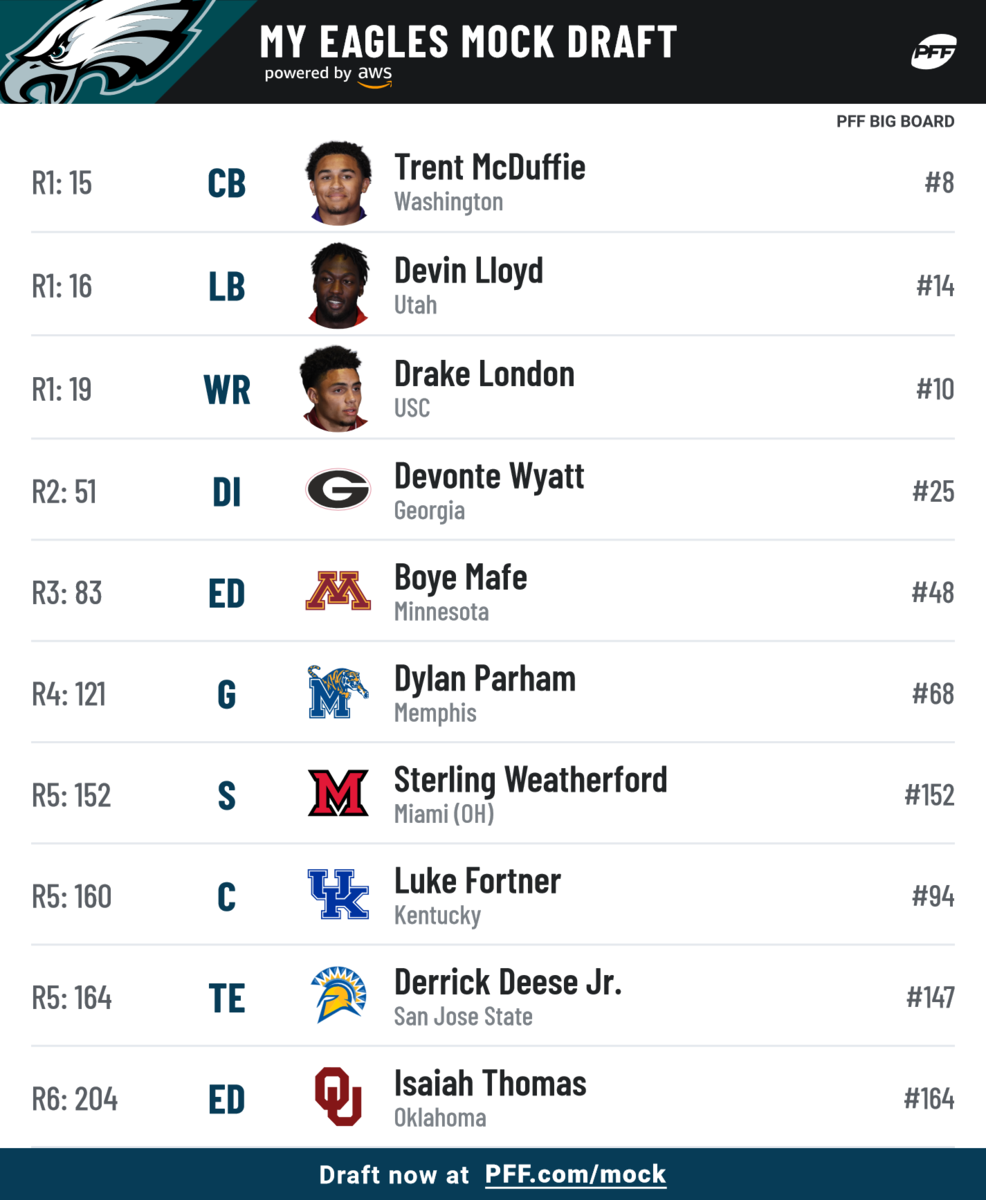Click the San Jose State Spartan logo
The image size is (986, 1200).
(x=338, y=996)
